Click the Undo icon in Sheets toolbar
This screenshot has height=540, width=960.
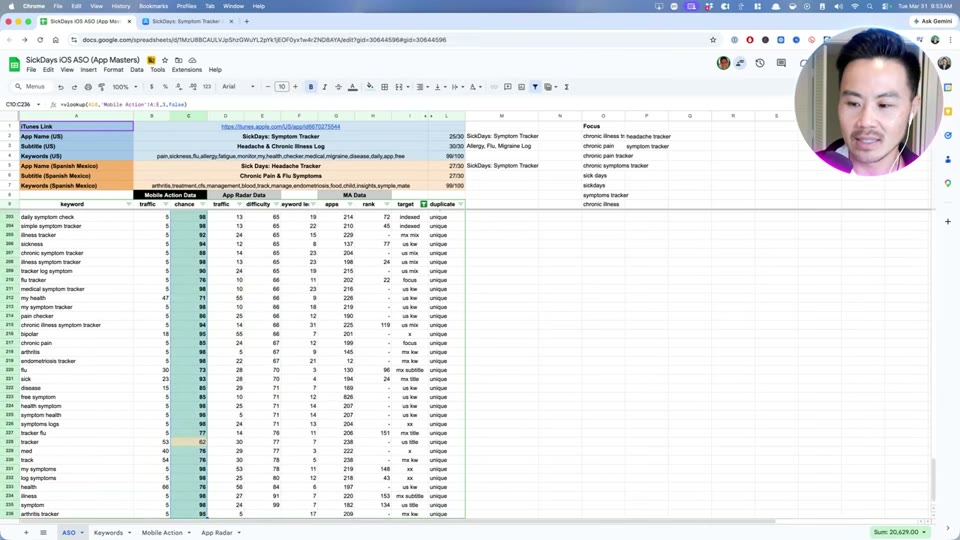(x=61, y=87)
